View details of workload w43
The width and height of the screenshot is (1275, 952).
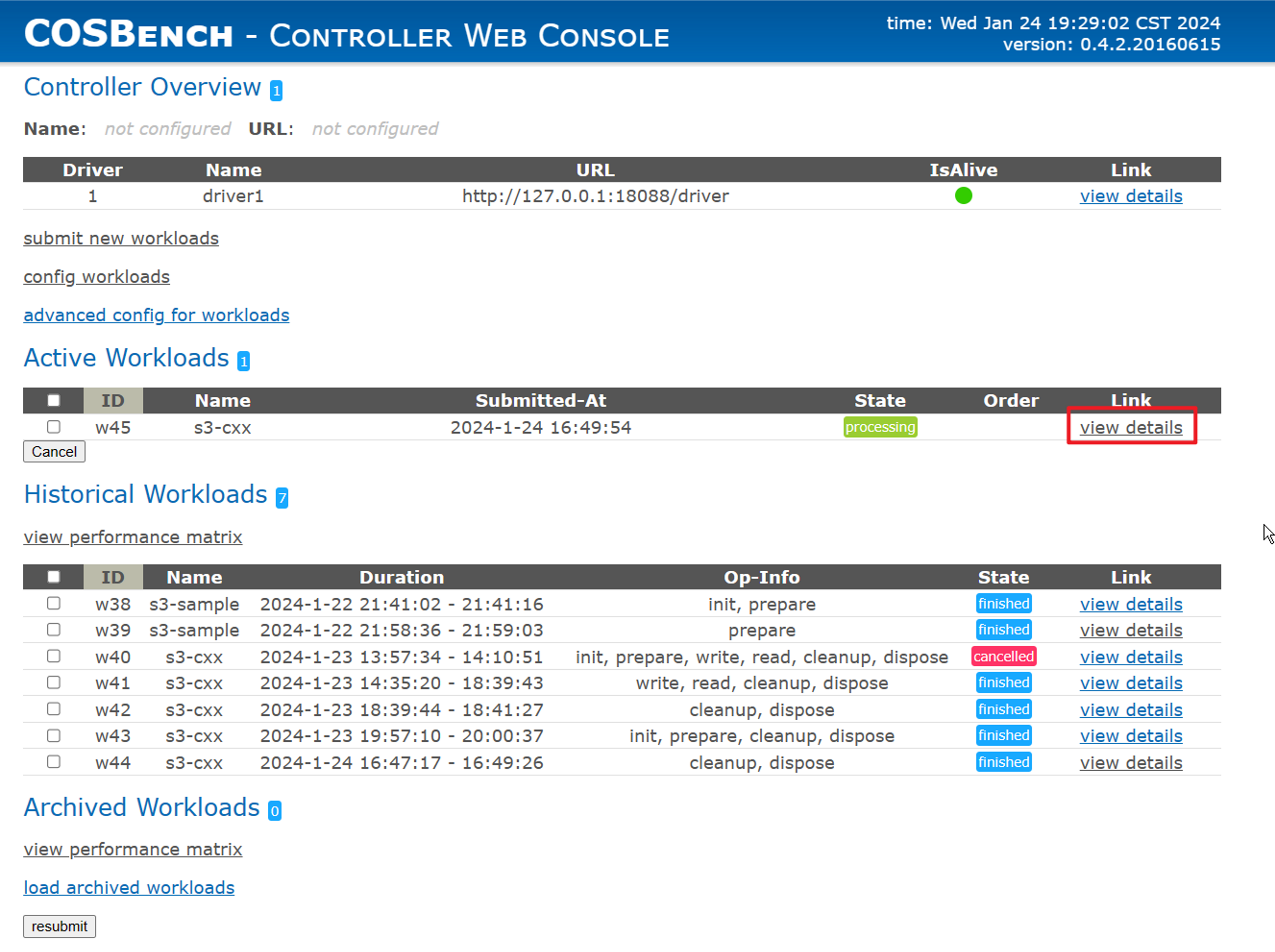click(x=1130, y=736)
